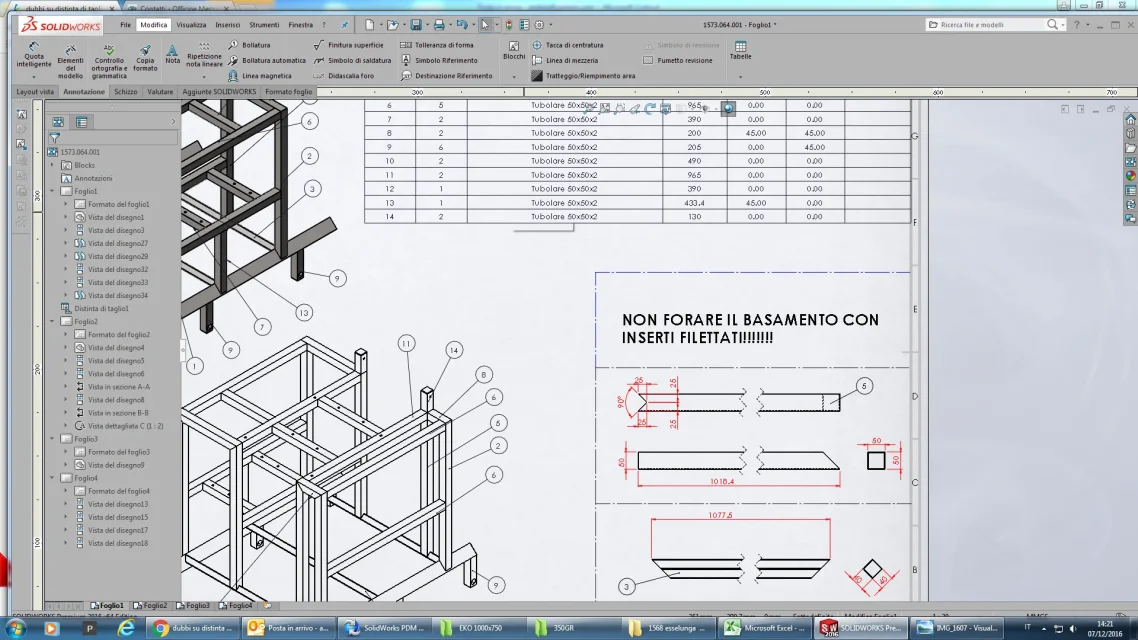Open Google Chrome taskbar button
The width and height of the screenshot is (1138, 640).
pyautogui.click(x=194, y=628)
